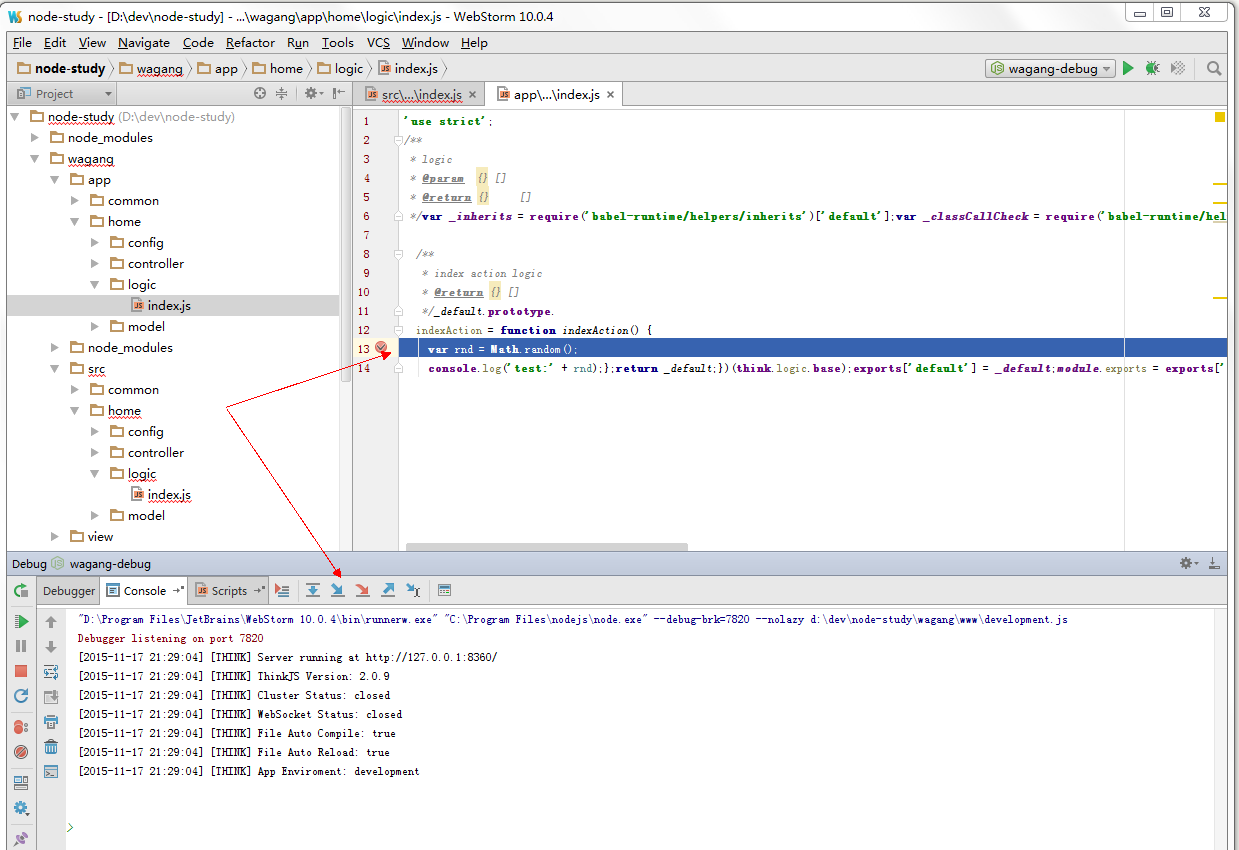The height and width of the screenshot is (850, 1239).
Task: Open debug settings gear in sidebar
Action: point(21,807)
